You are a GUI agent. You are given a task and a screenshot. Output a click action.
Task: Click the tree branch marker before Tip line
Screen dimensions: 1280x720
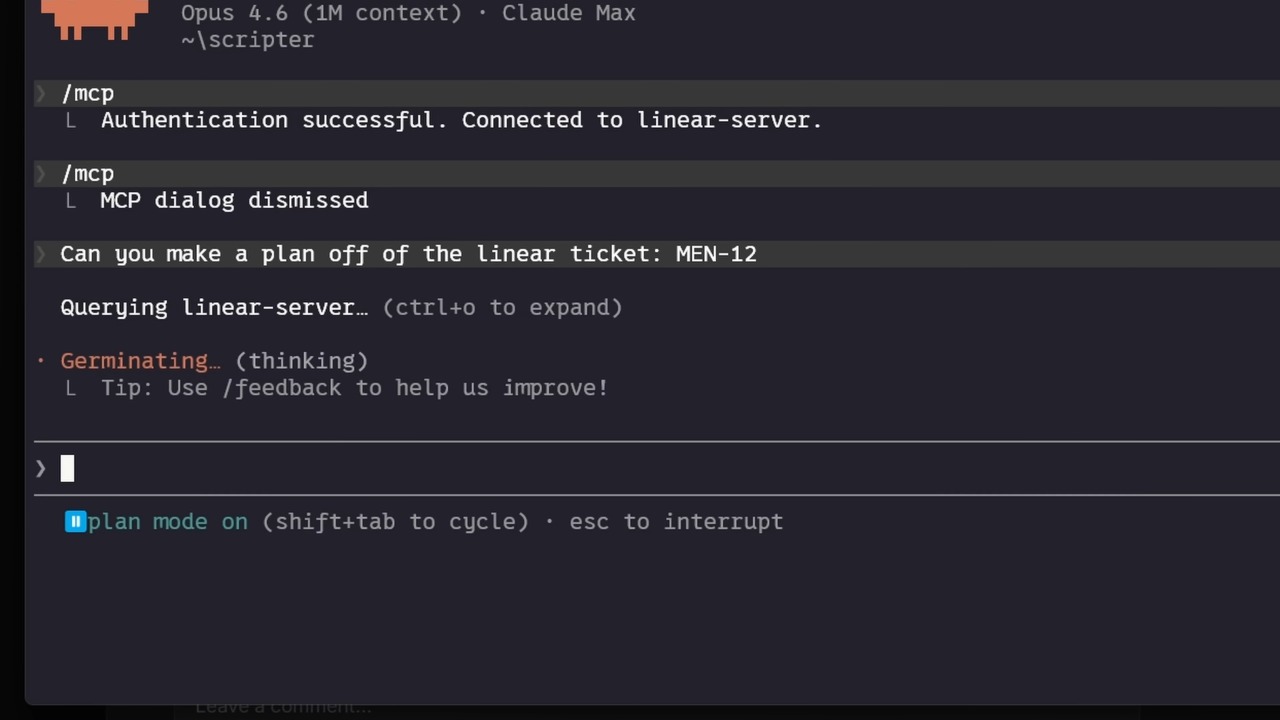(70, 387)
